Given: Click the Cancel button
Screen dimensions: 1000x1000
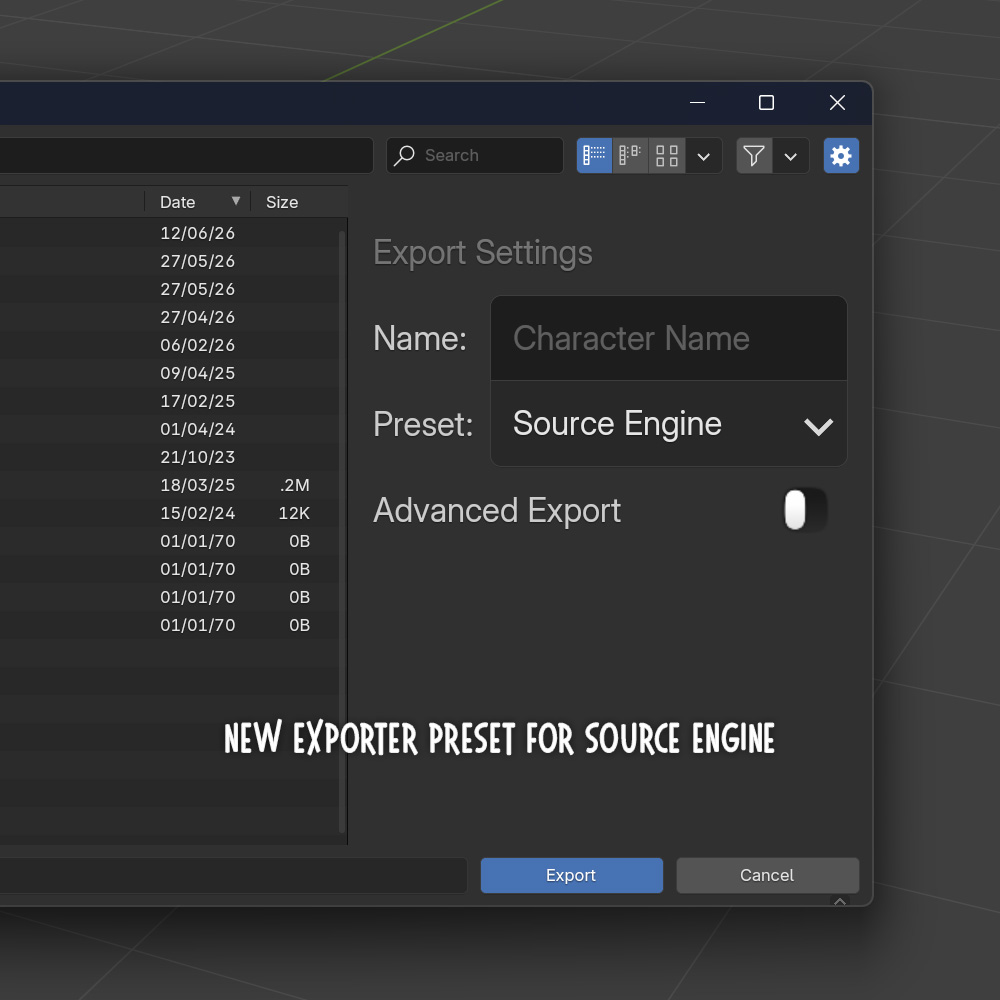Looking at the screenshot, I should click(x=767, y=875).
